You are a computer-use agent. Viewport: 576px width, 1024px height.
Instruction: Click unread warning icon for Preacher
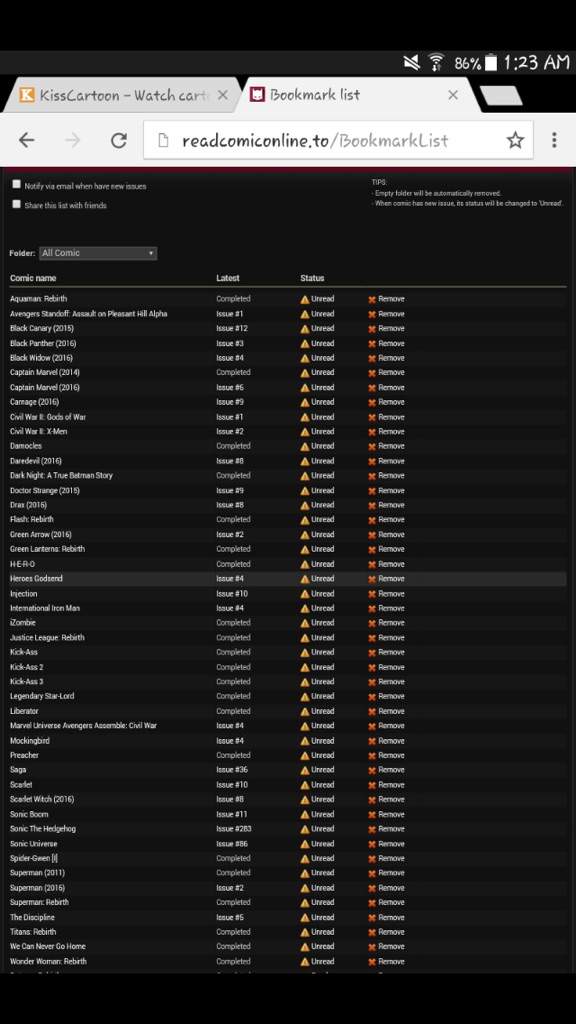[304, 756]
